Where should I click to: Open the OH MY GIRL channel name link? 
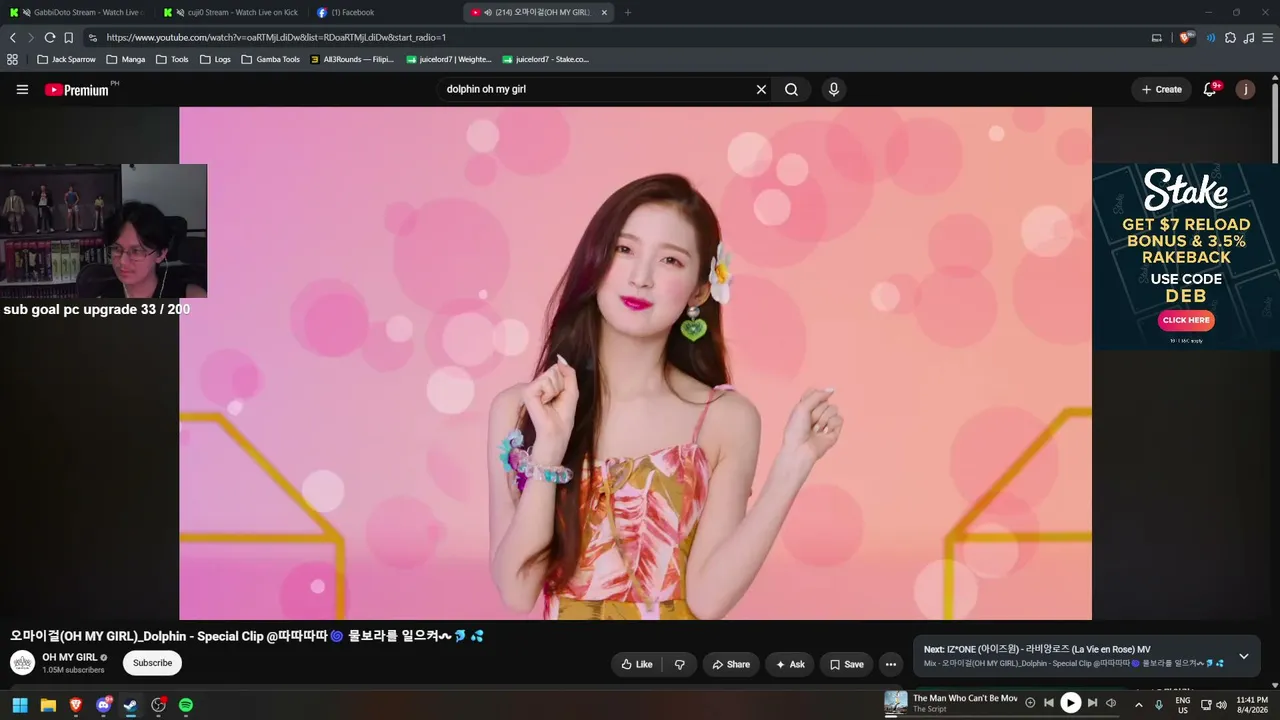70,657
